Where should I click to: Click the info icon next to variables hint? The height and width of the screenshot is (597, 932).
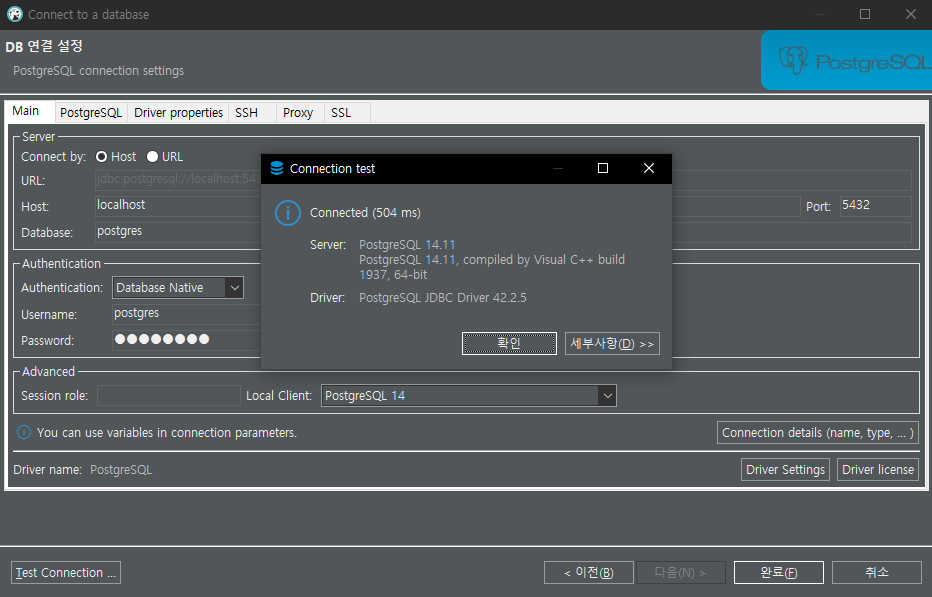tap(24, 432)
